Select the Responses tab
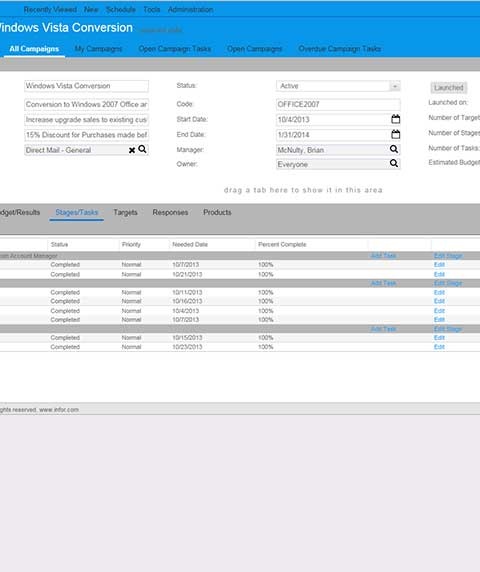The height and width of the screenshot is (572, 480). (170, 212)
